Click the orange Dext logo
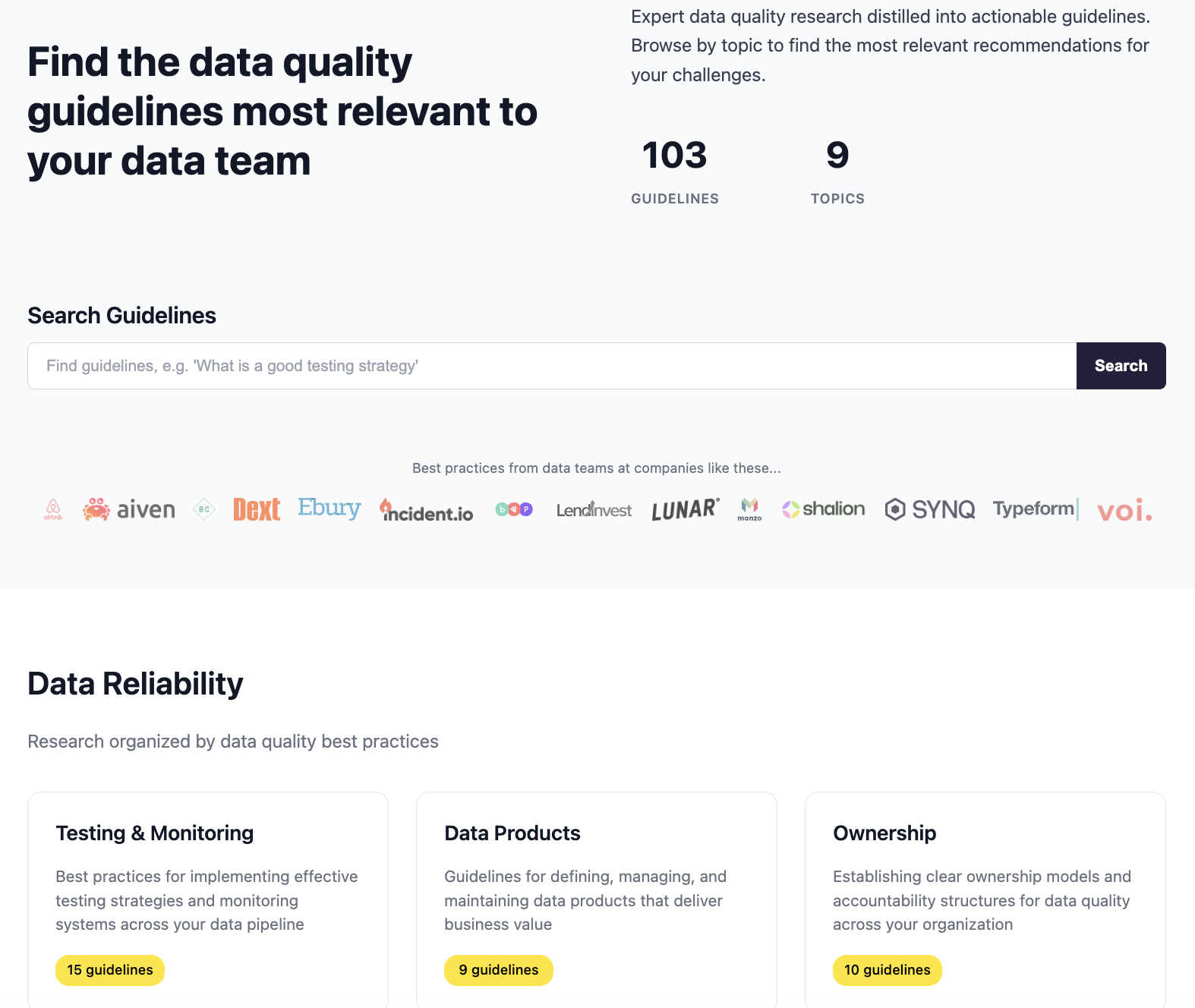Screen dimensions: 1195x1008 click(257, 509)
